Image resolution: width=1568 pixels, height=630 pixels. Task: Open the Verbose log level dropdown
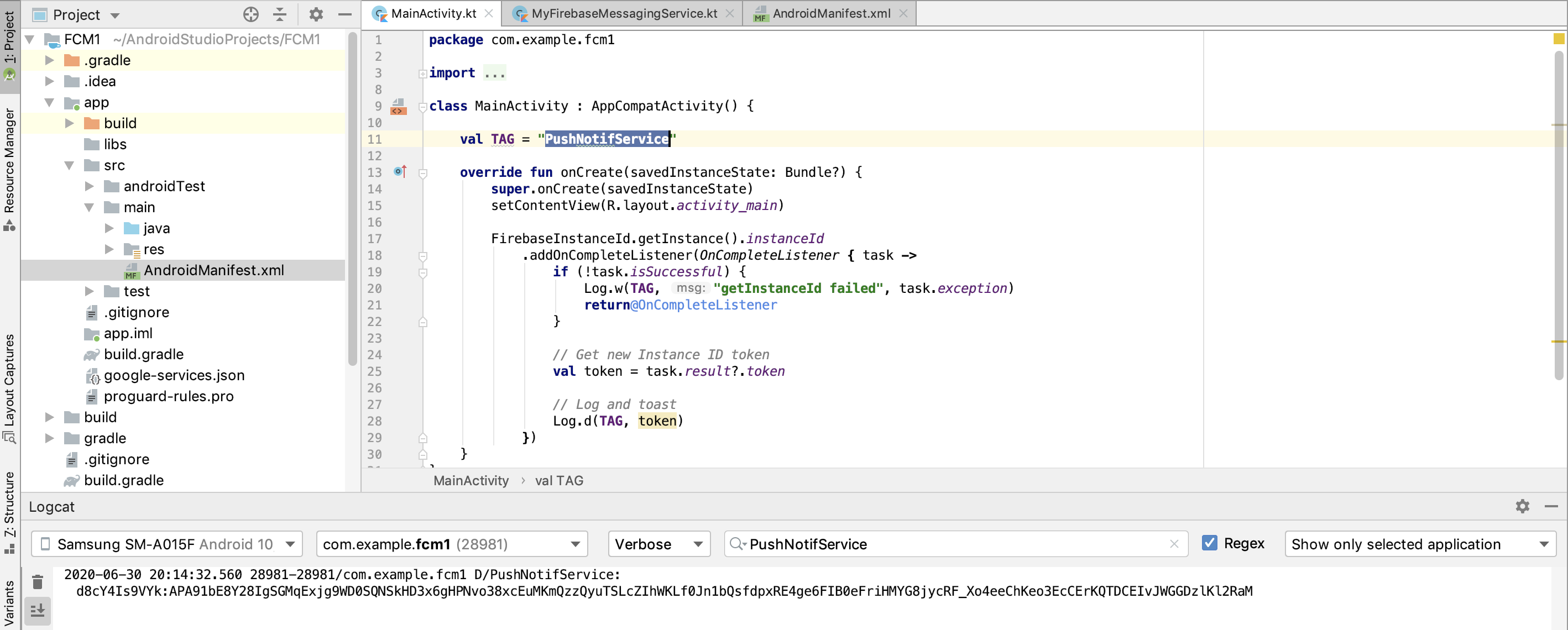pyautogui.click(x=658, y=544)
